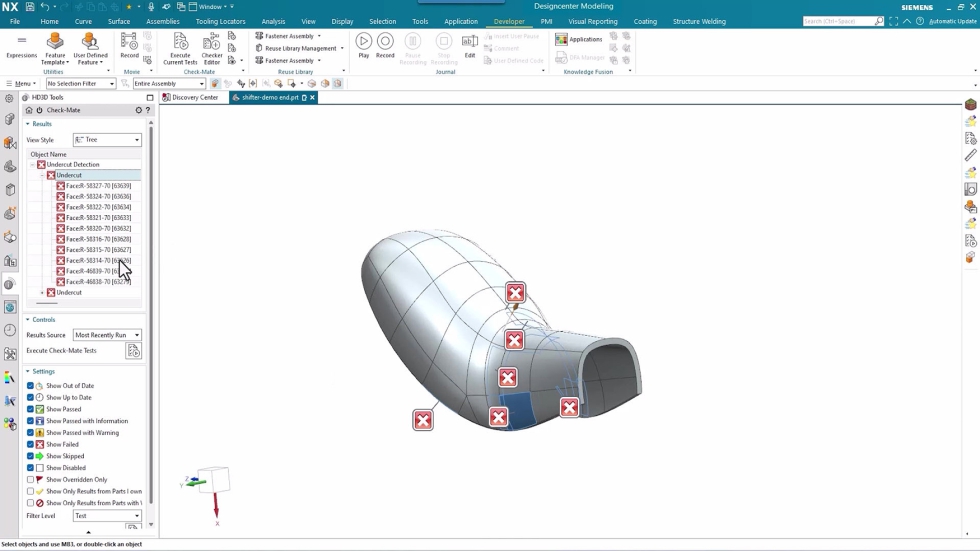Screen dimensions: 980x551
Task: Click the top failed marker on model
Action: (x=515, y=292)
